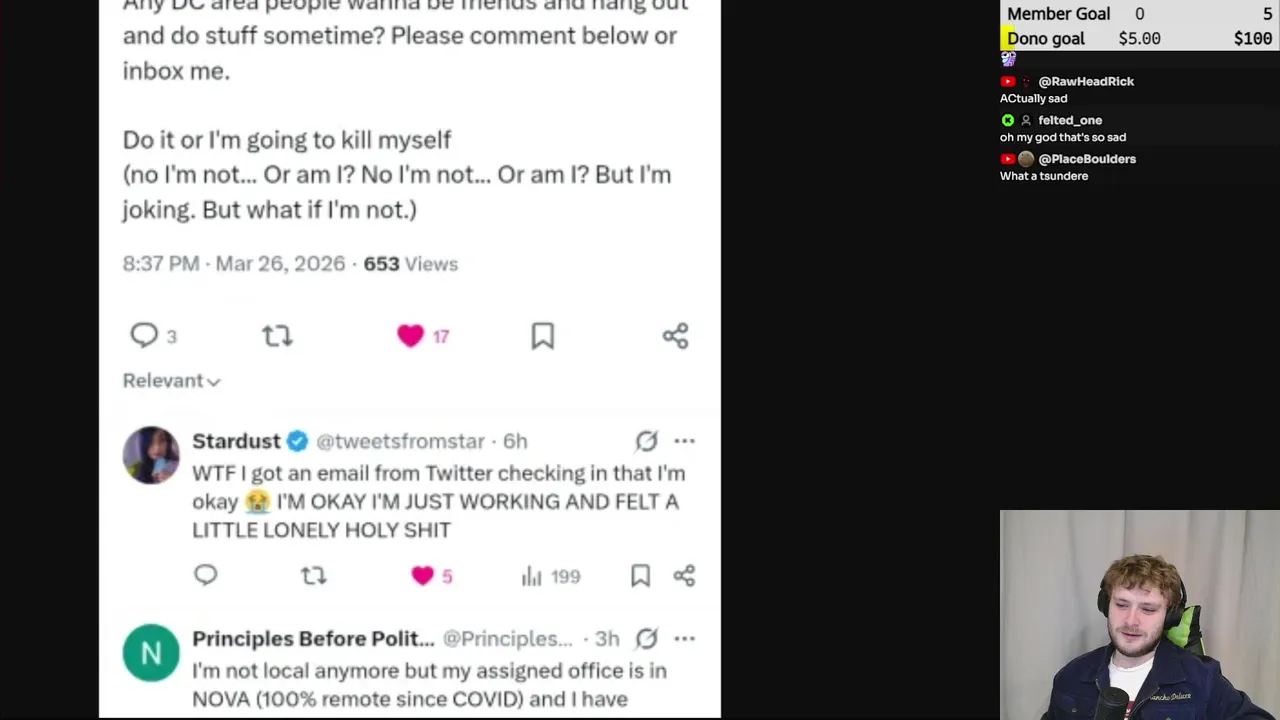
Task: Repost Stardust's reply
Action: point(314,575)
